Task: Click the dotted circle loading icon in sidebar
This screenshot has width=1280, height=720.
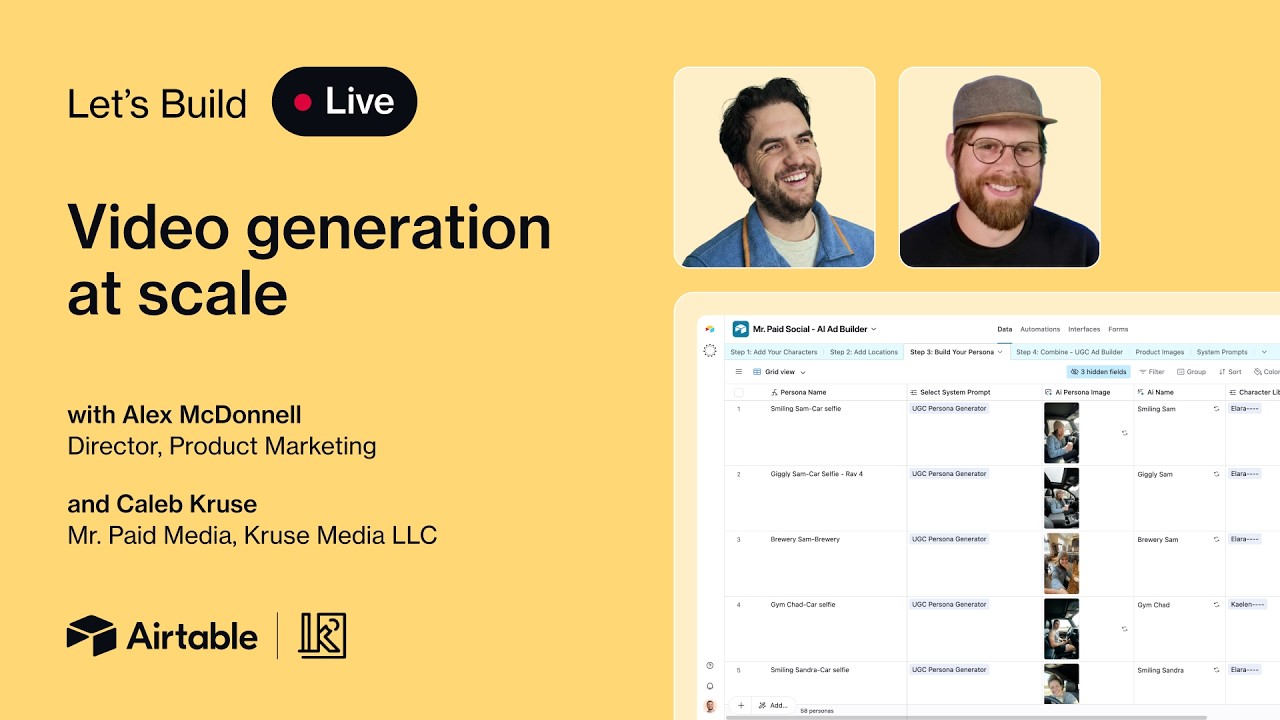Action: click(x=710, y=351)
